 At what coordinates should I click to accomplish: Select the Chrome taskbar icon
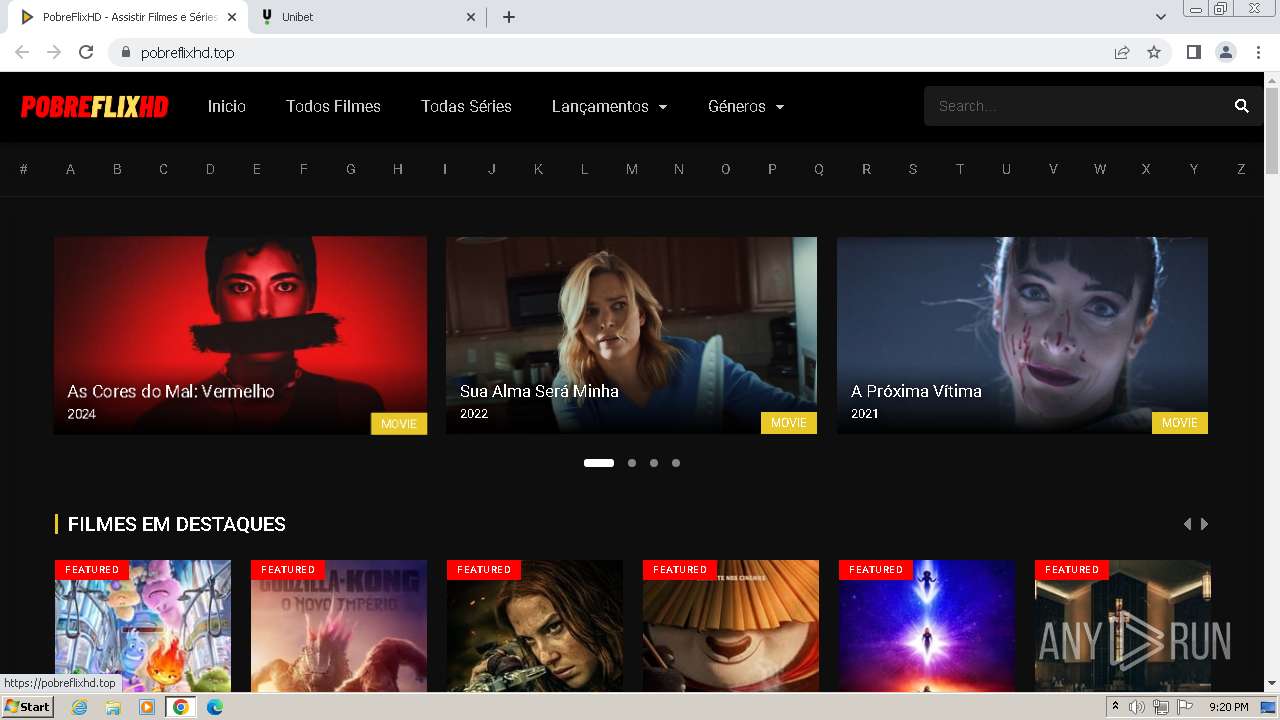pyautogui.click(x=180, y=707)
